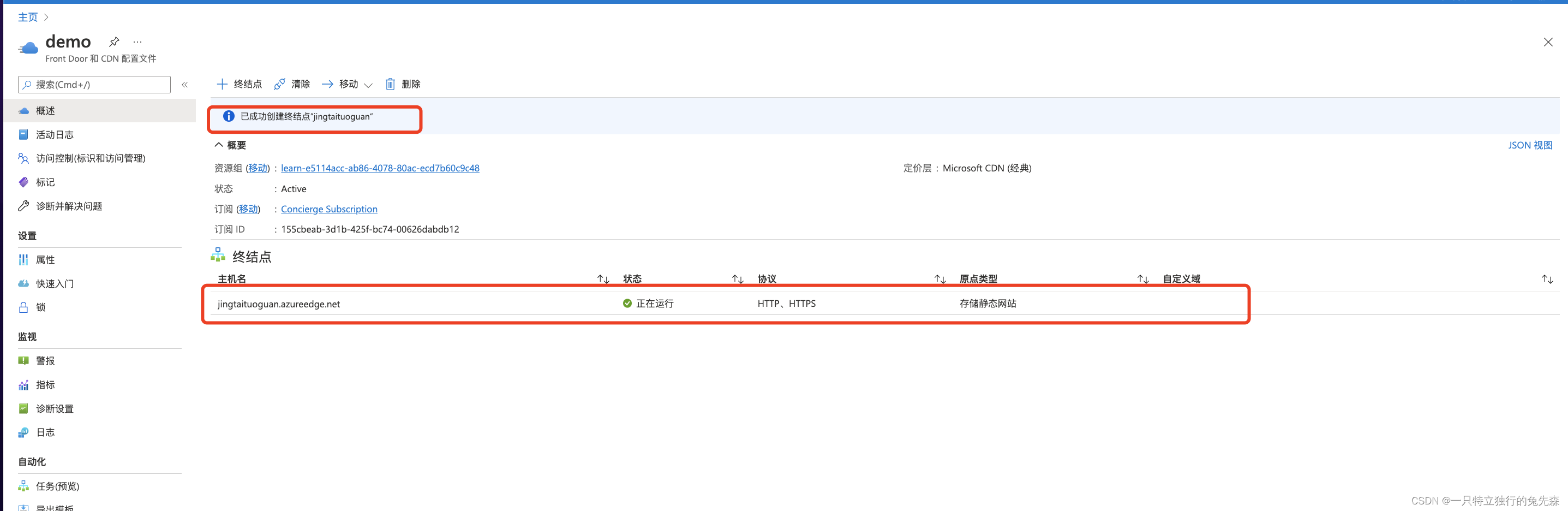Open resource group learn-e5114acc link
The width and height of the screenshot is (1568, 511).
(380, 168)
